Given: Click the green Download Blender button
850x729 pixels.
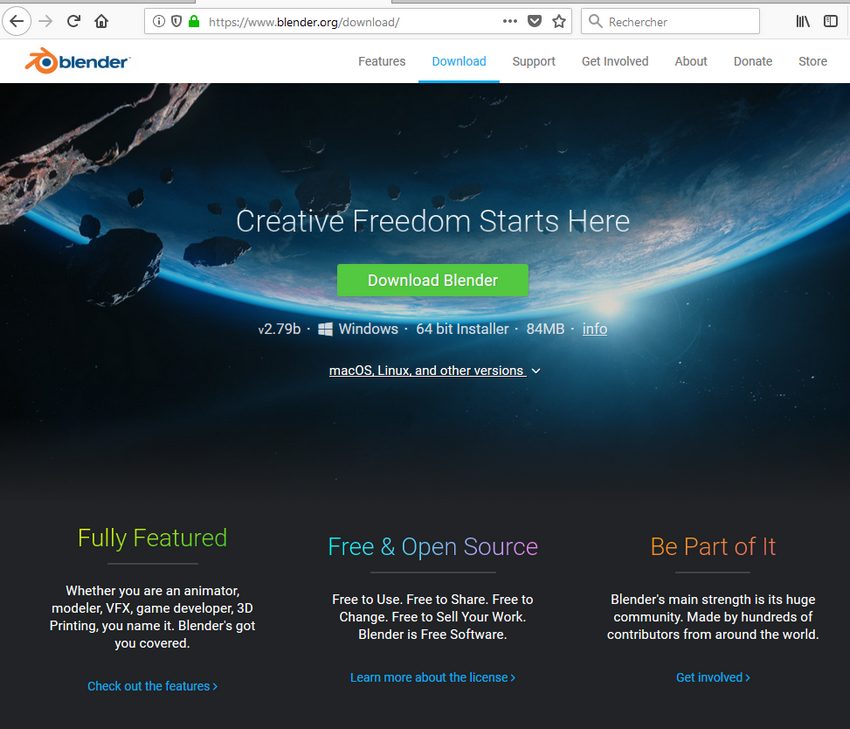Looking at the screenshot, I should (433, 280).
